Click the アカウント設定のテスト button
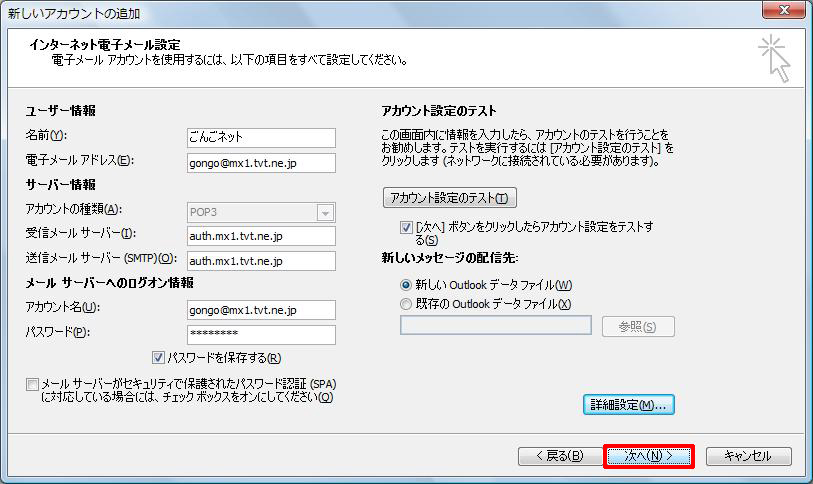The image size is (813, 484). (450, 198)
